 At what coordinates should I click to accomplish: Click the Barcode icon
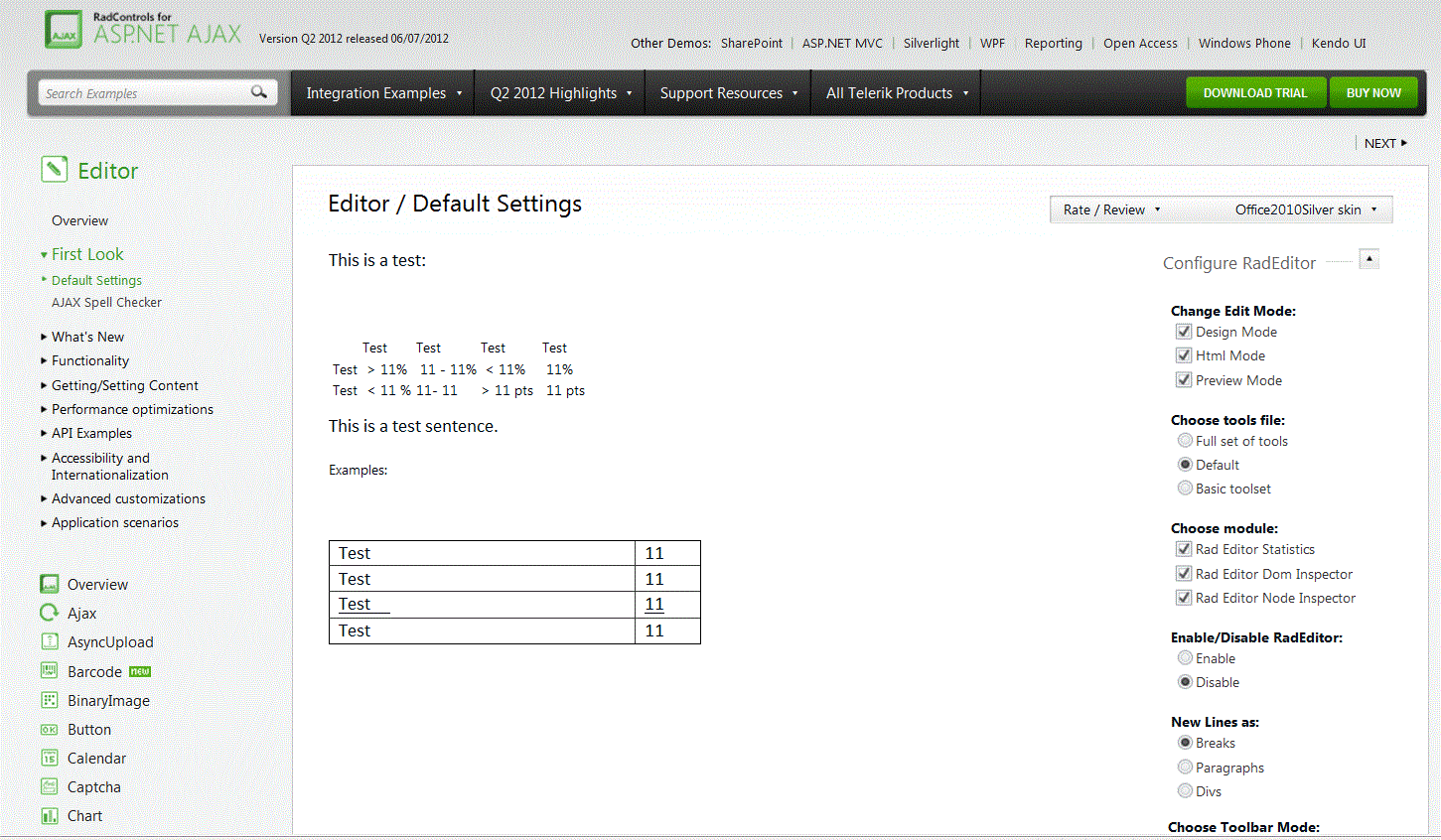(x=50, y=671)
